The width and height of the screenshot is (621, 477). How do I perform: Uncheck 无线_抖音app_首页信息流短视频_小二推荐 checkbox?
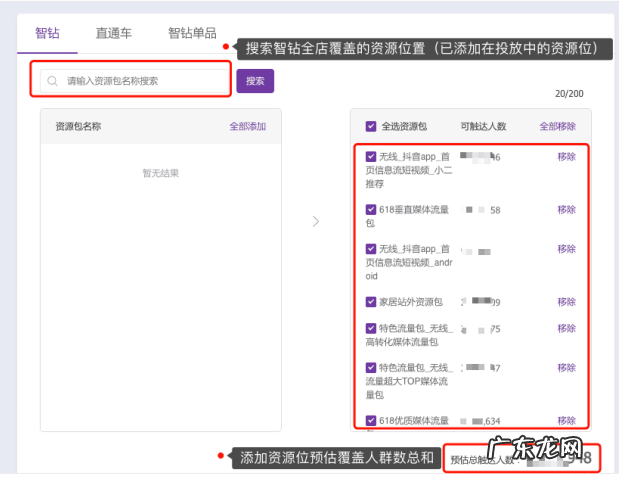click(371, 156)
